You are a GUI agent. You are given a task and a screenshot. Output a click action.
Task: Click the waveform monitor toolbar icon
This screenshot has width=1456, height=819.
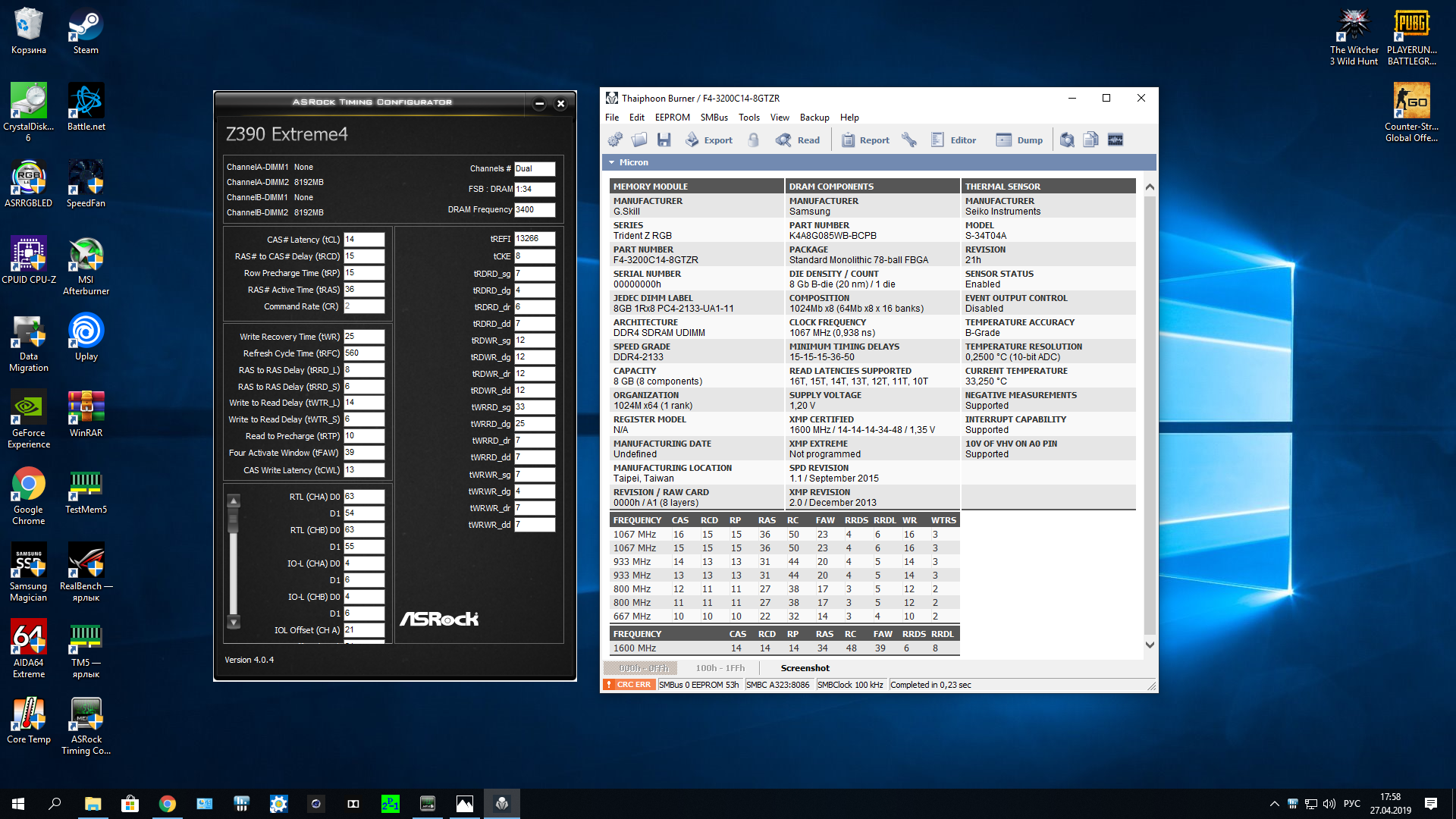[x=1115, y=140]
